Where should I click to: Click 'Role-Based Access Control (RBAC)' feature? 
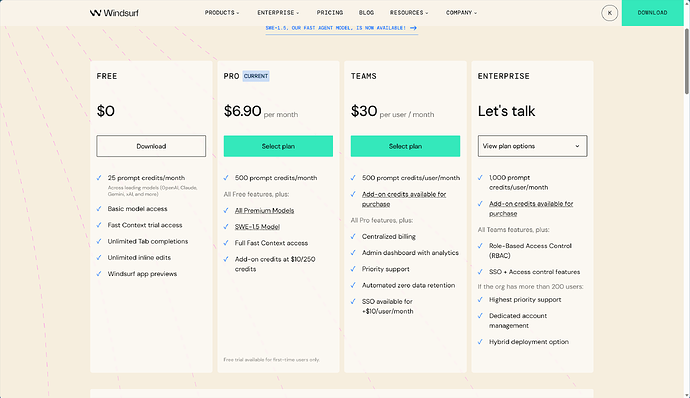point(530,251)
